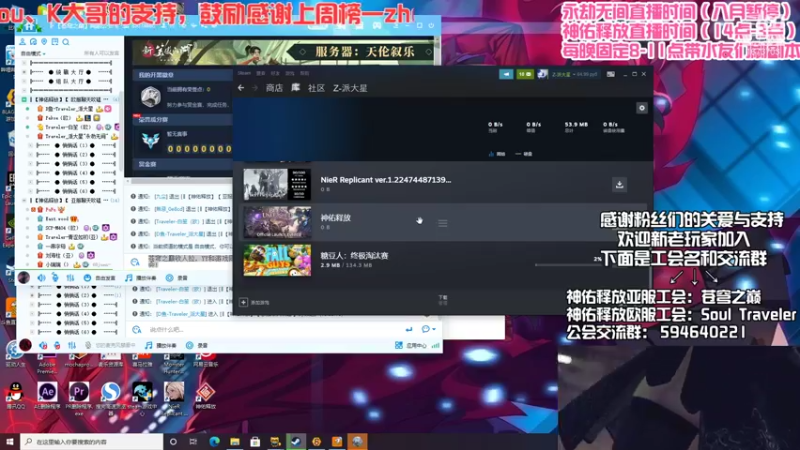Click the 说点什么吧 chat input field
The image size is (800, 450).
(x=270, y=329)
